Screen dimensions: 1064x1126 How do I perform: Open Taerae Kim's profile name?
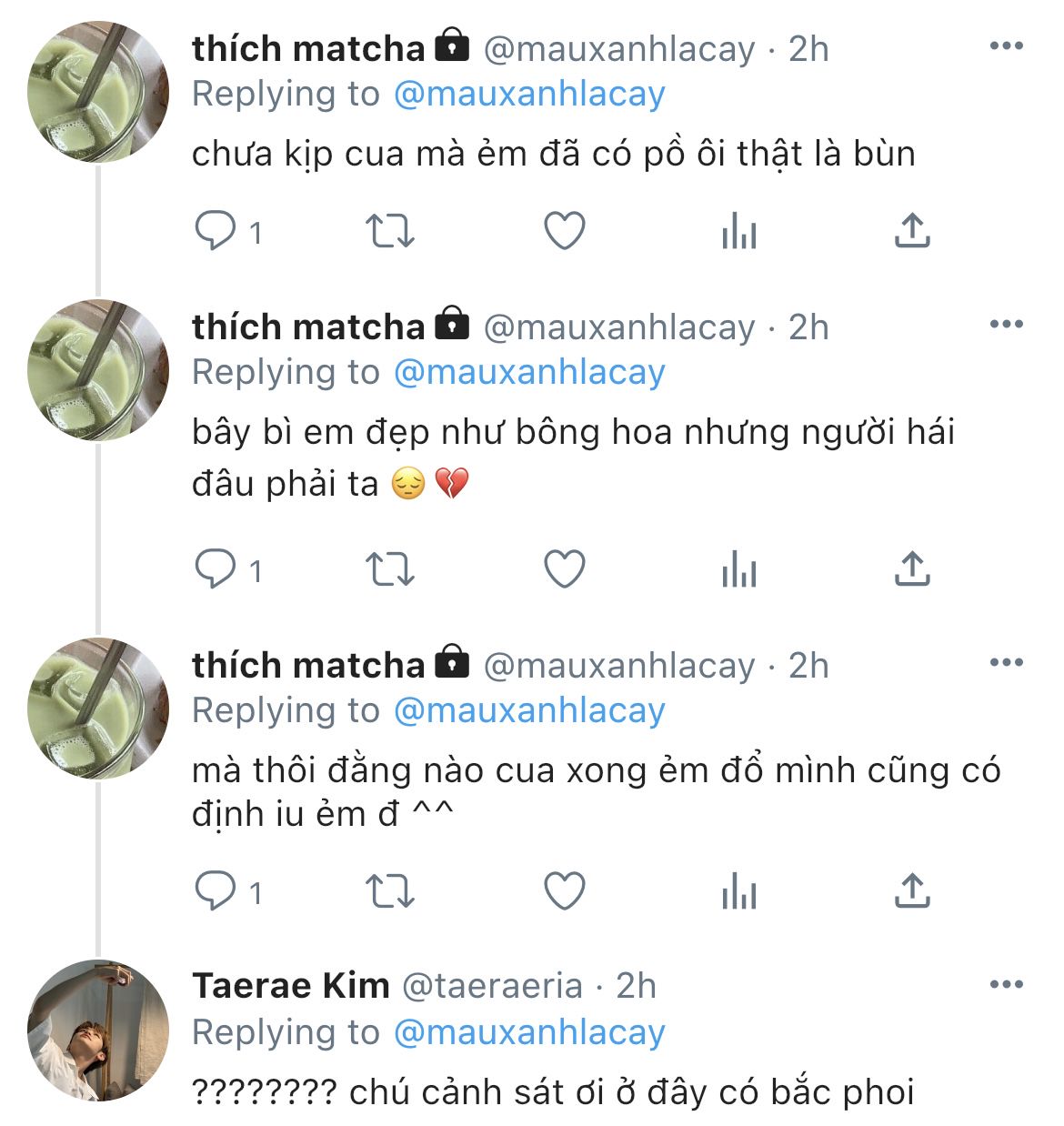291,986
